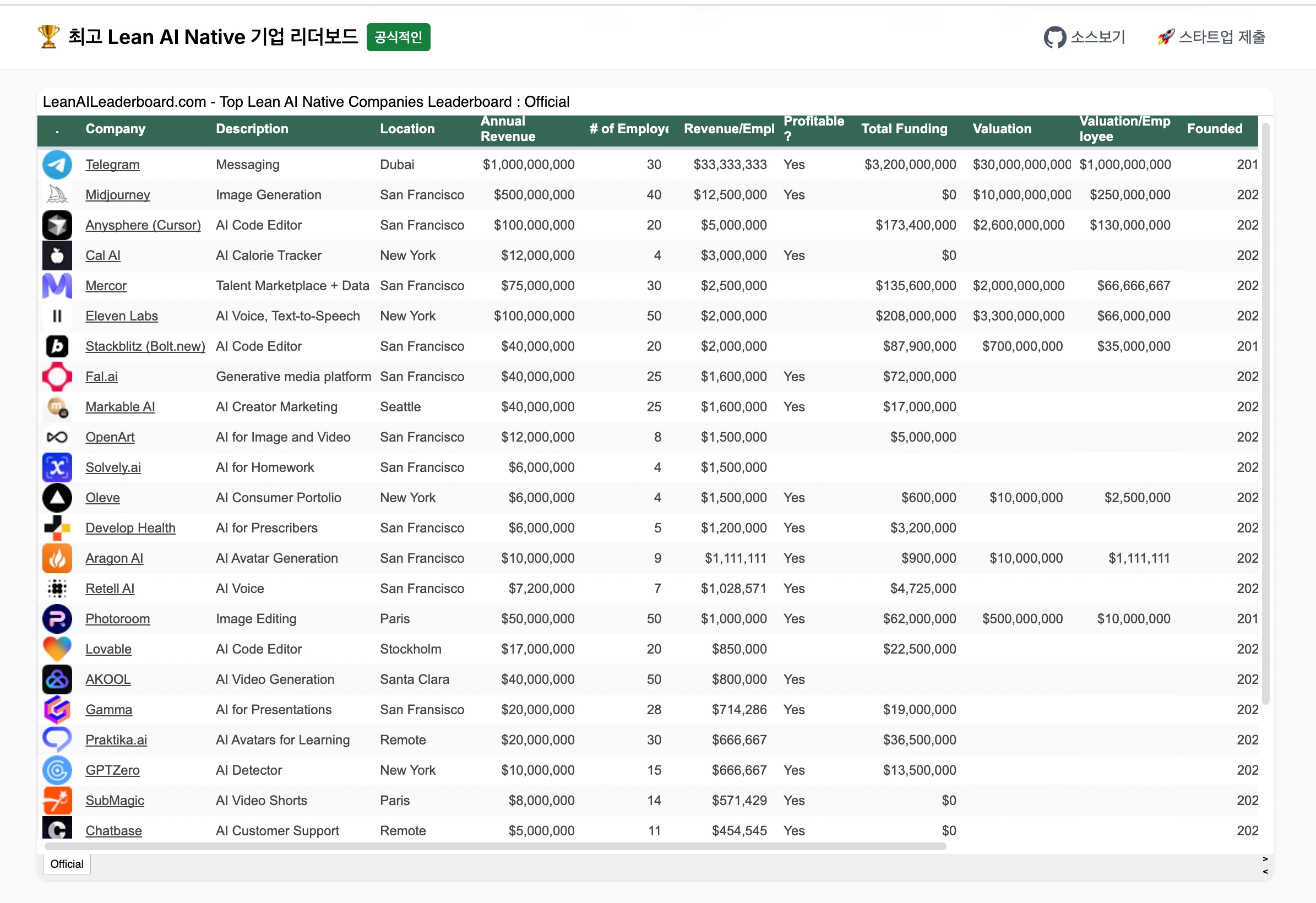Click the Valuation column header
The width and height of the screenshot is (1316, 903).
coord(1002,129)
